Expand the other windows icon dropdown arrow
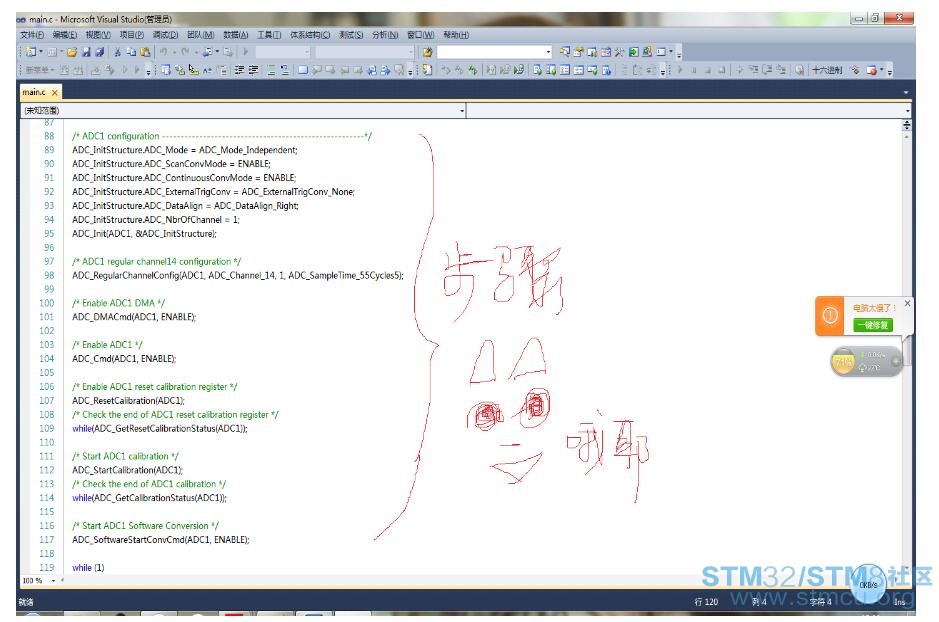The width and height of the screenshot is (939, 622). [x=671, y=52]
